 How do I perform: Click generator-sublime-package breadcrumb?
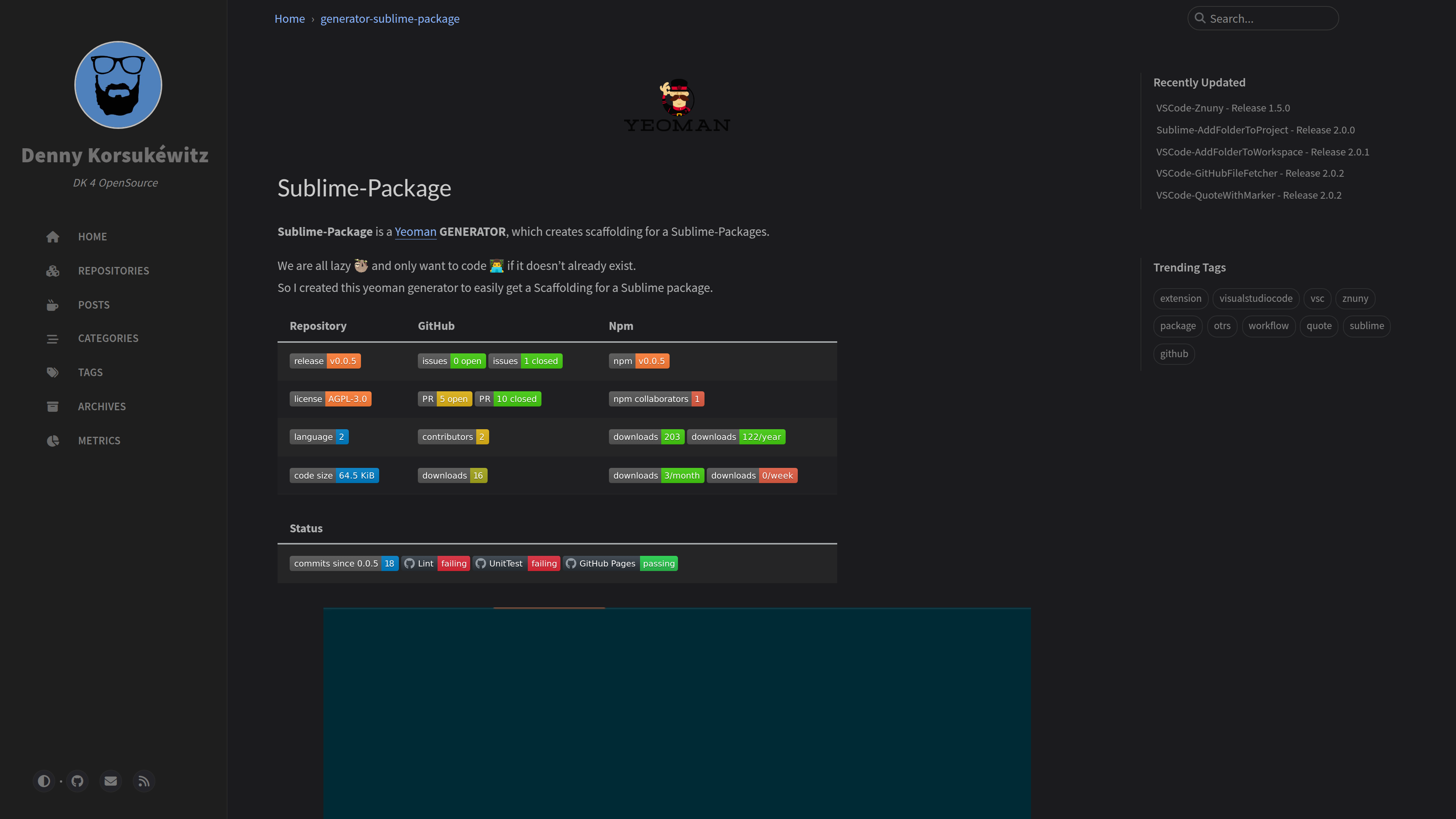[x=390, y=19]
